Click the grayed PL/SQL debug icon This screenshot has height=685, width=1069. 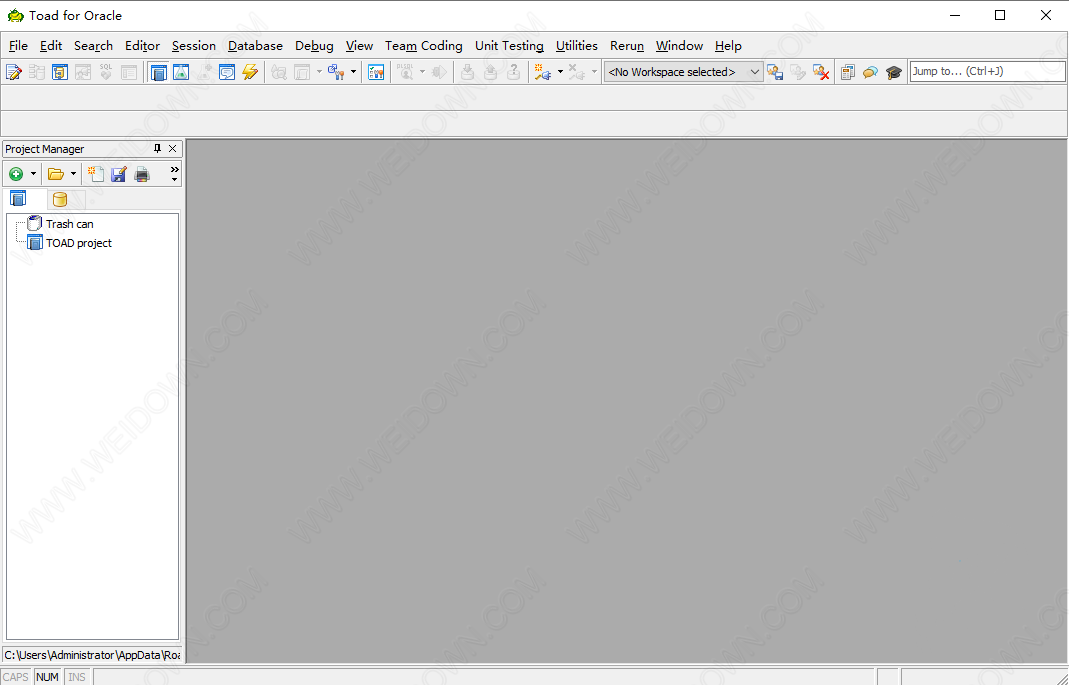406,72
